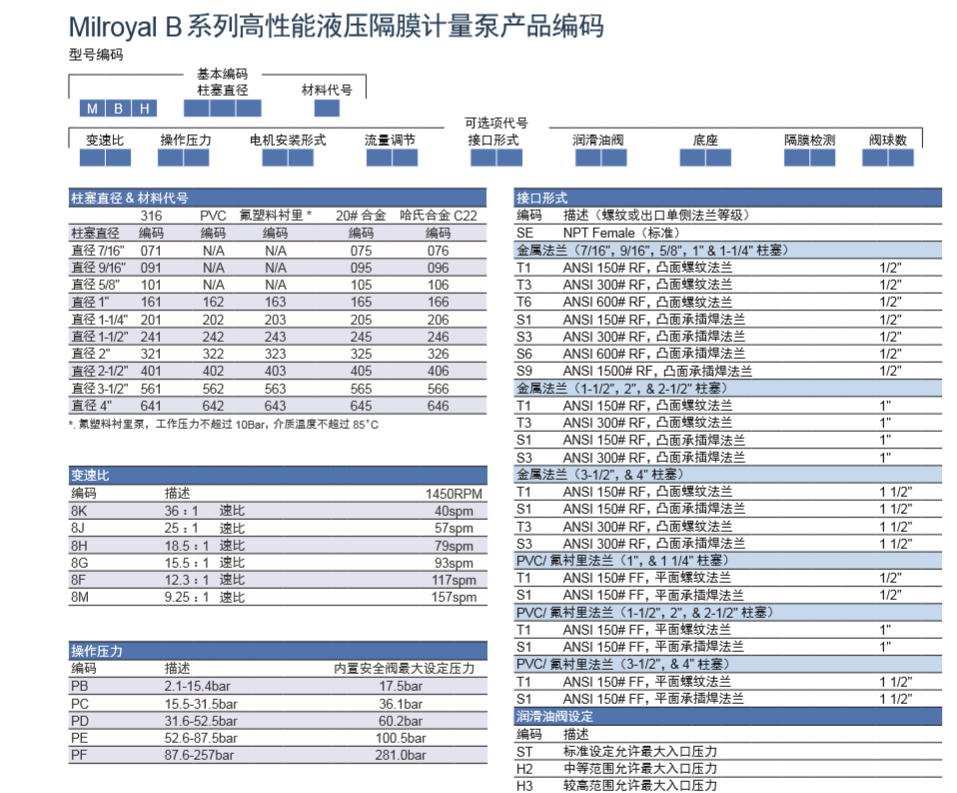
Task: Click the '润滑油阀' label
Action: 598,140
